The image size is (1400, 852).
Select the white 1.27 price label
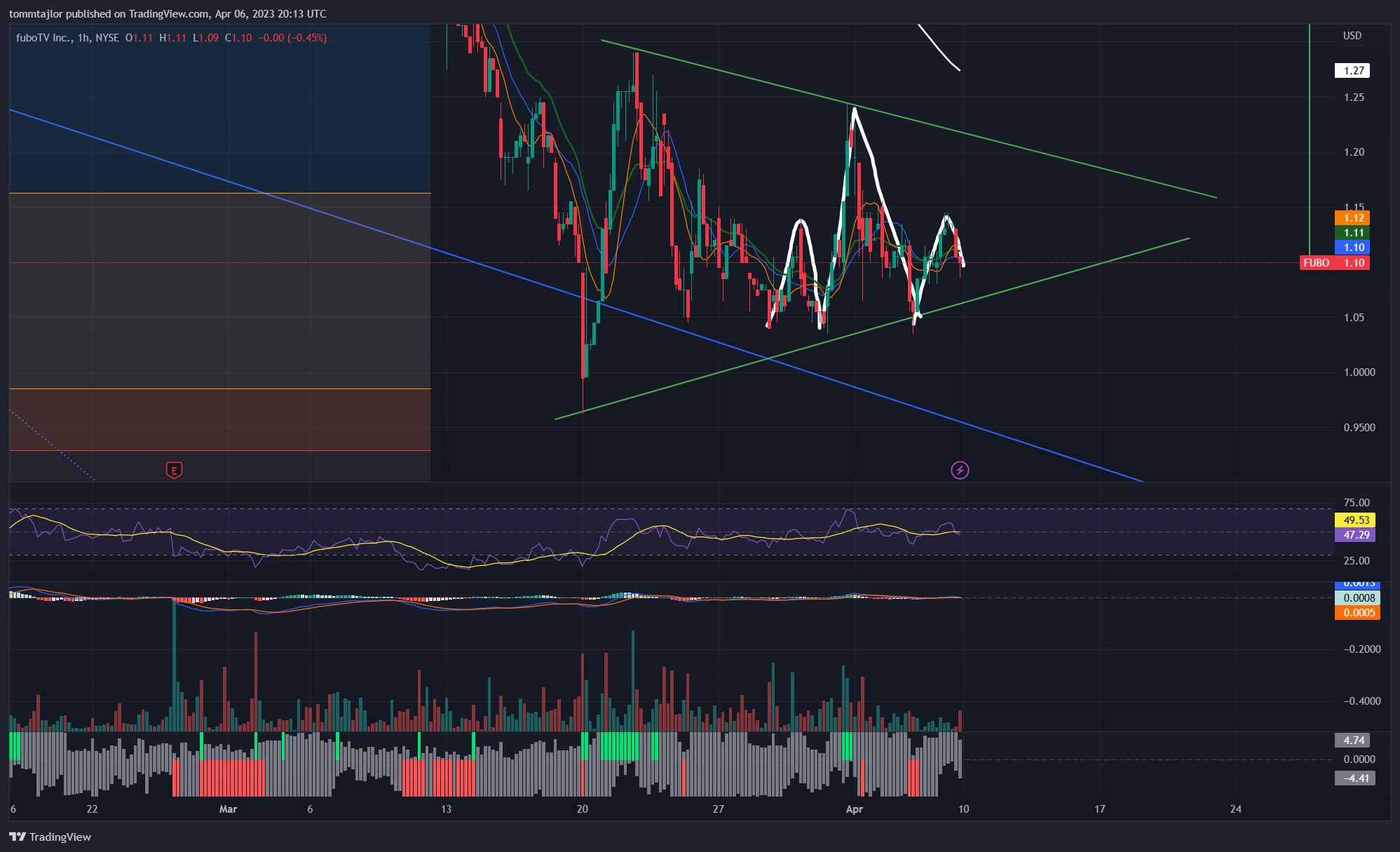point(1352,70)
